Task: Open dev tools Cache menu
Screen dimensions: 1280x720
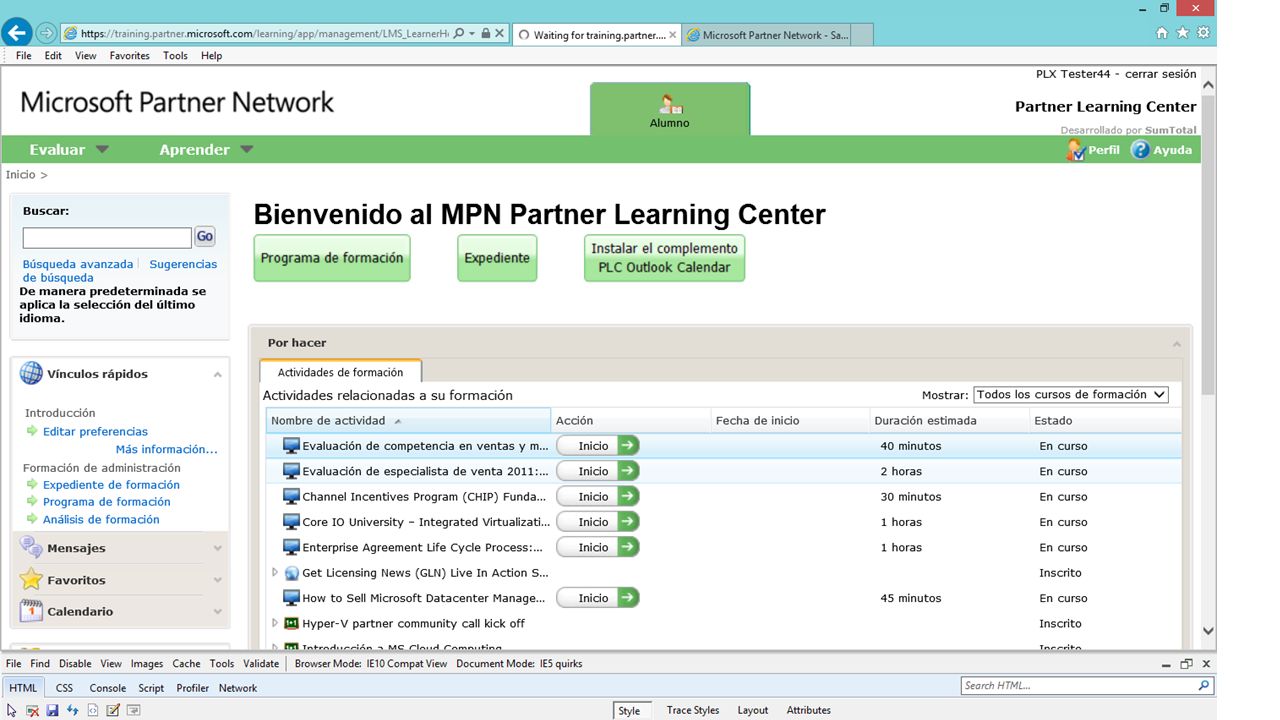Action: coord(186,664)
